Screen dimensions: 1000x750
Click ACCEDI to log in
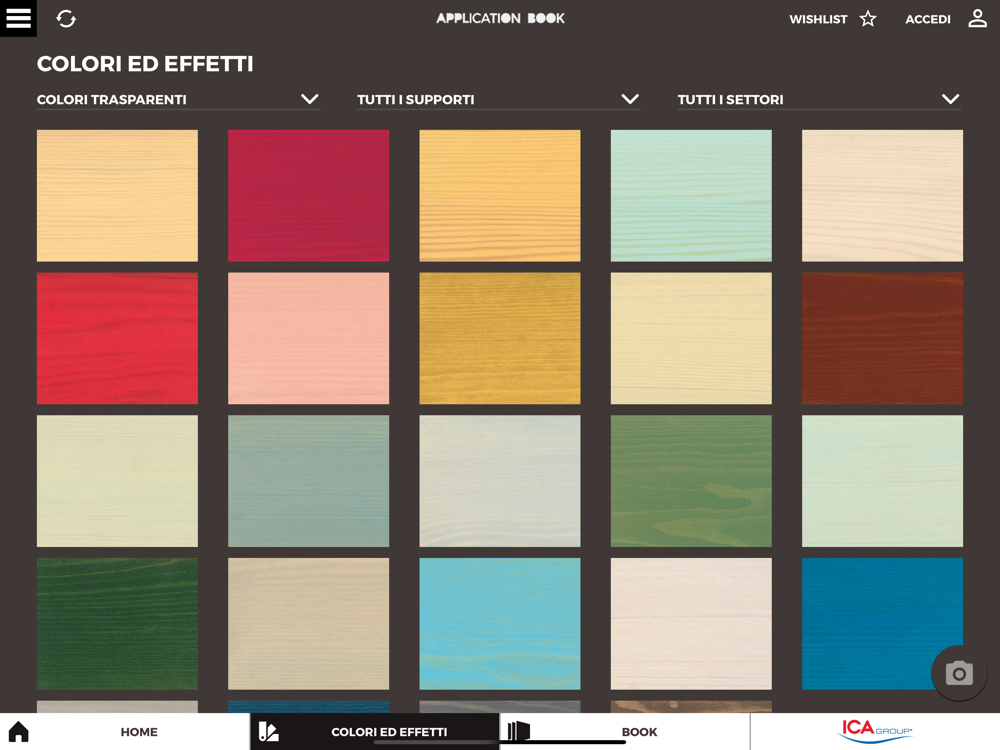(x=928, y=19)
